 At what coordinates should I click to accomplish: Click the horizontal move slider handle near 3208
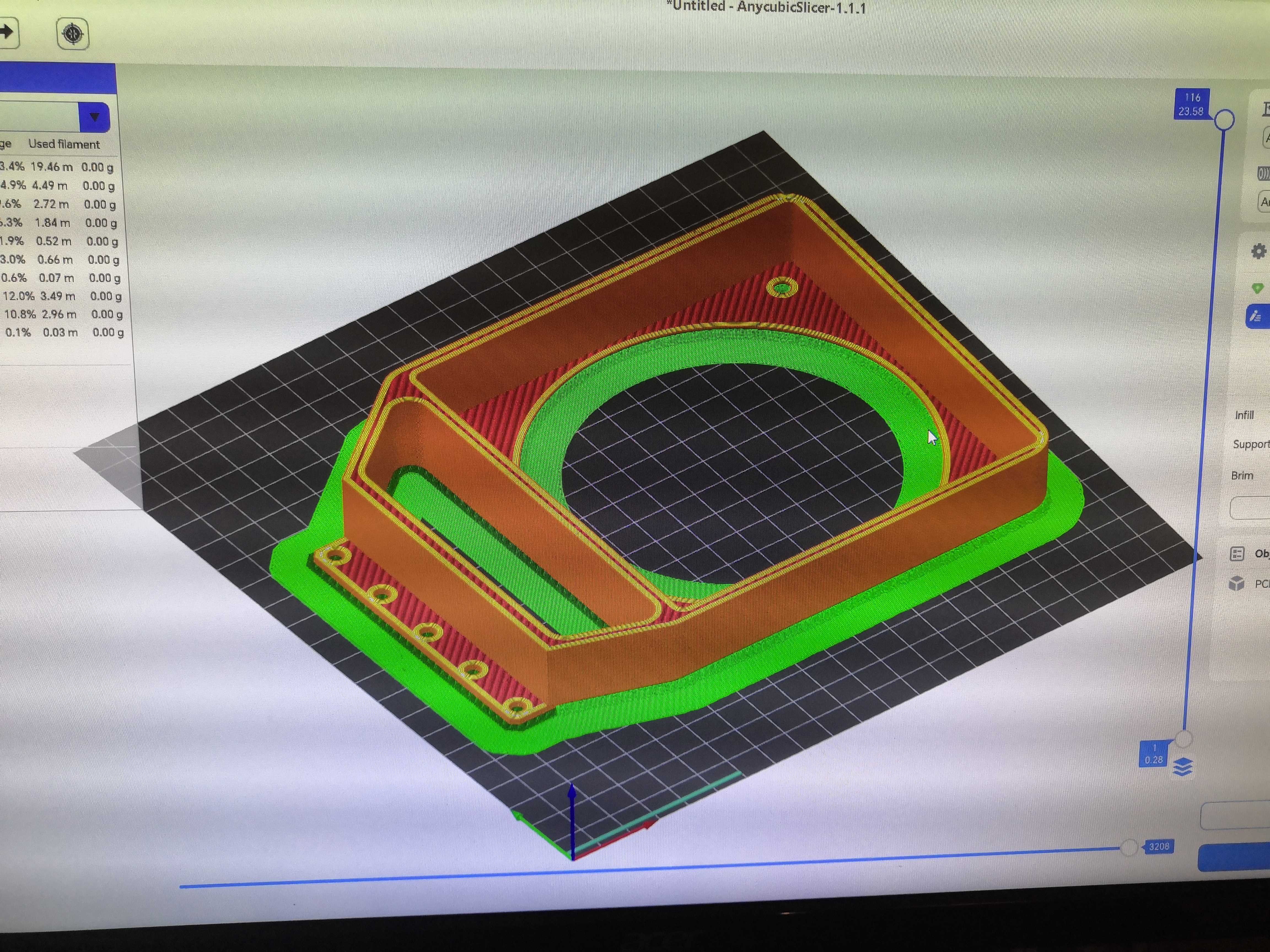pyautogui.click(x=1129, y=848)
